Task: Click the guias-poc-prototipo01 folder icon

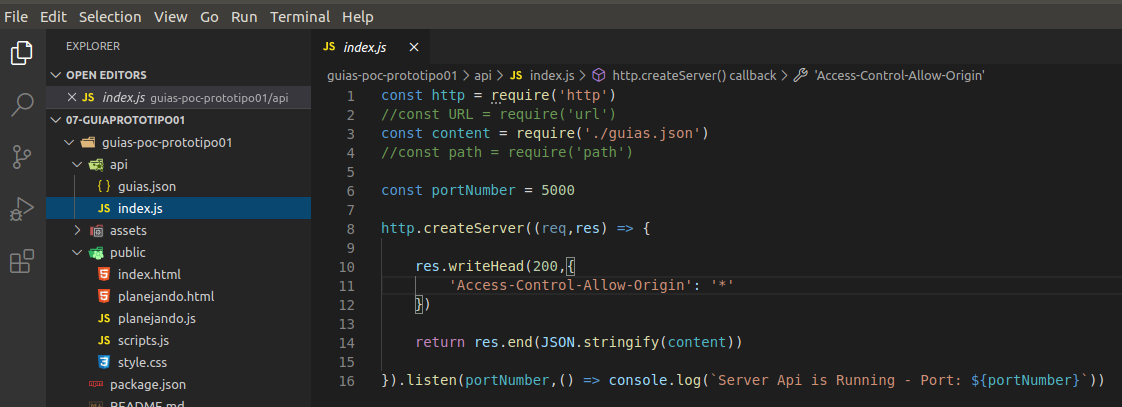Action: (x=88, y=142)
